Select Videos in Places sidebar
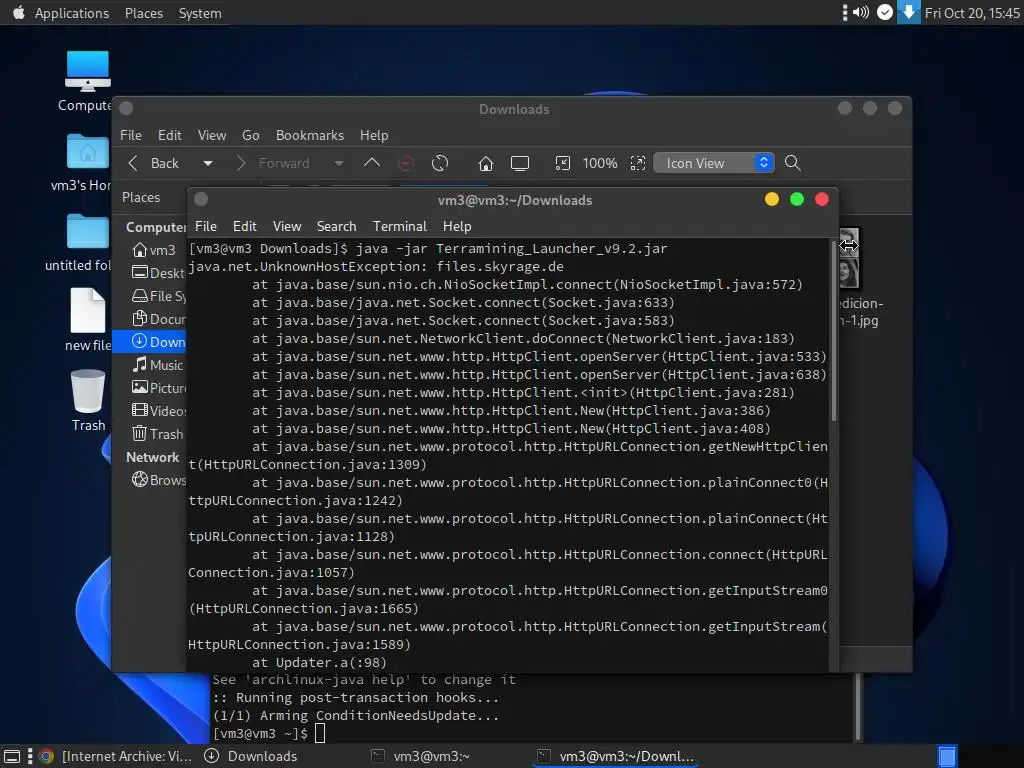This screenshot has height=768, width=1024. click(x=159, y=411)
